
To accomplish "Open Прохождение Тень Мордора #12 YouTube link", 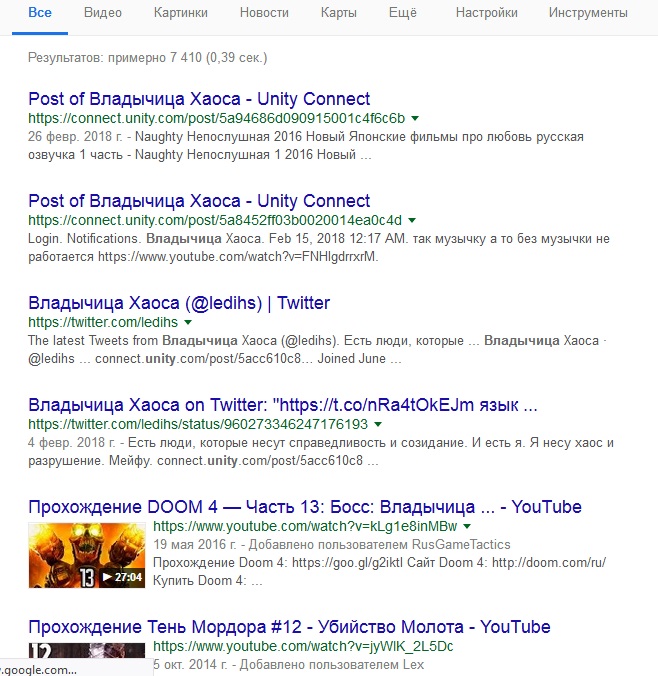I will 289,627.
